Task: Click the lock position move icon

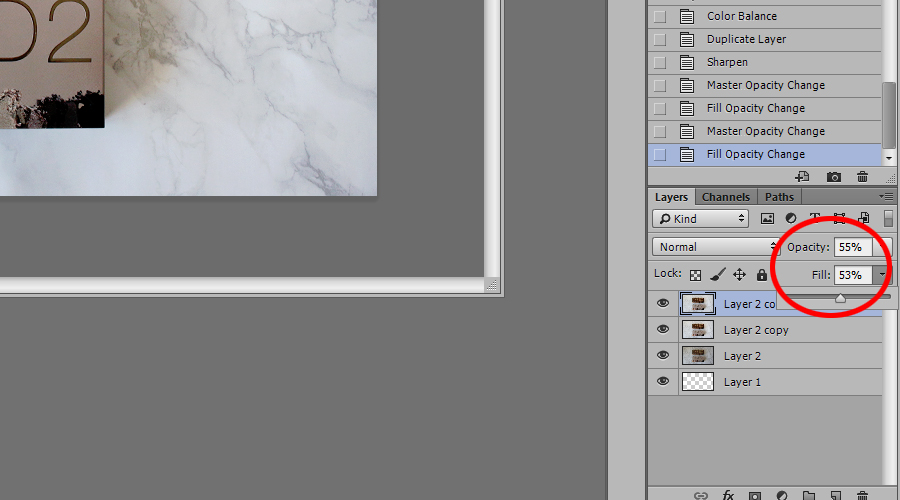Action: 740,274
